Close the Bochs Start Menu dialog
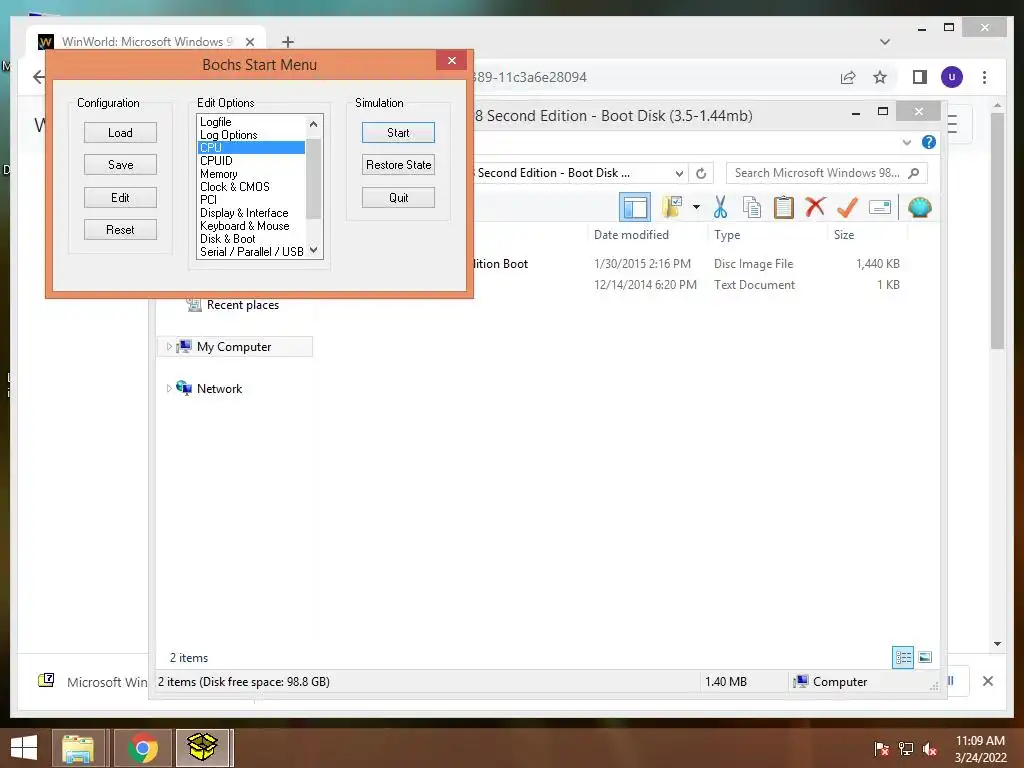This screenshot has width=1024, height=768. 452,61
